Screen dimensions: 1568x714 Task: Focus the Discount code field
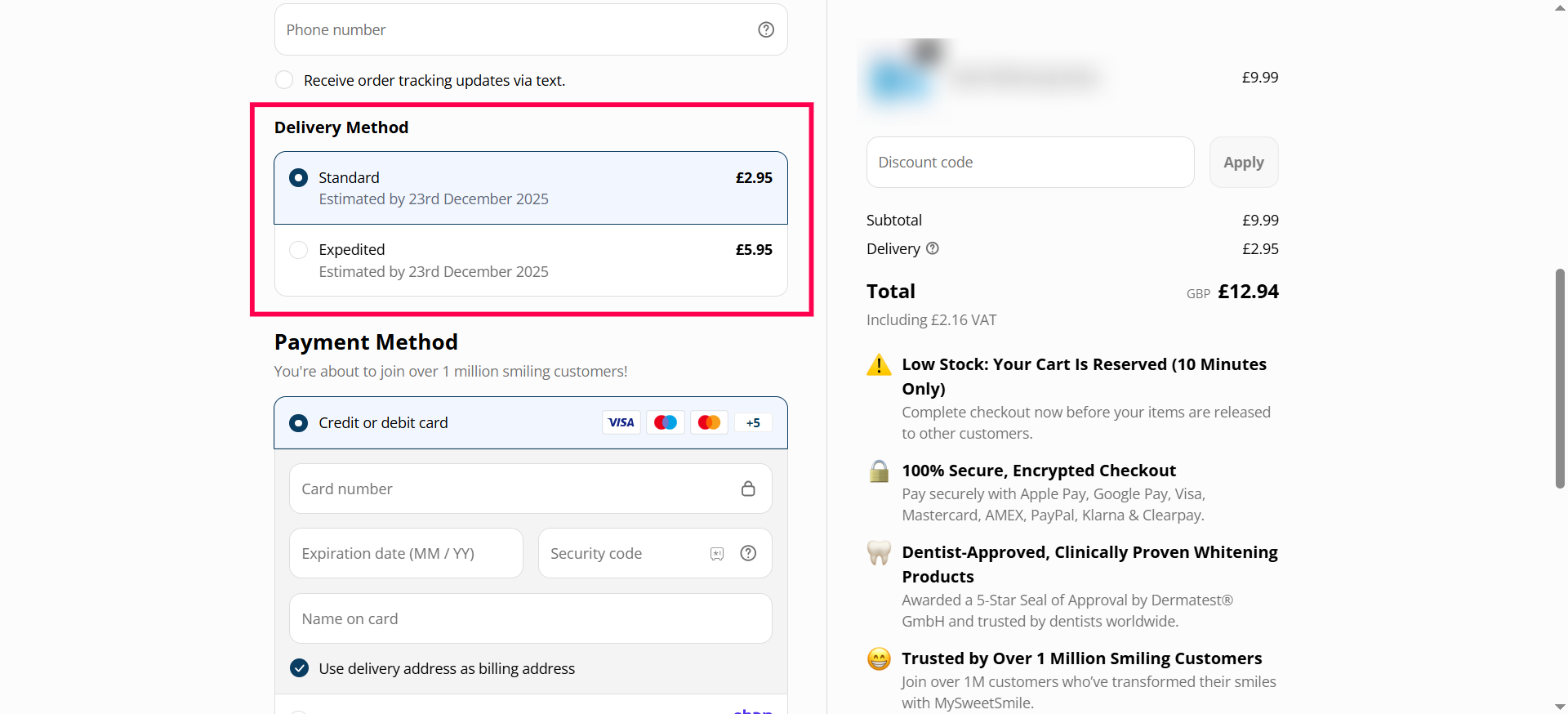pyautogui.click(x=1029, y=163)
